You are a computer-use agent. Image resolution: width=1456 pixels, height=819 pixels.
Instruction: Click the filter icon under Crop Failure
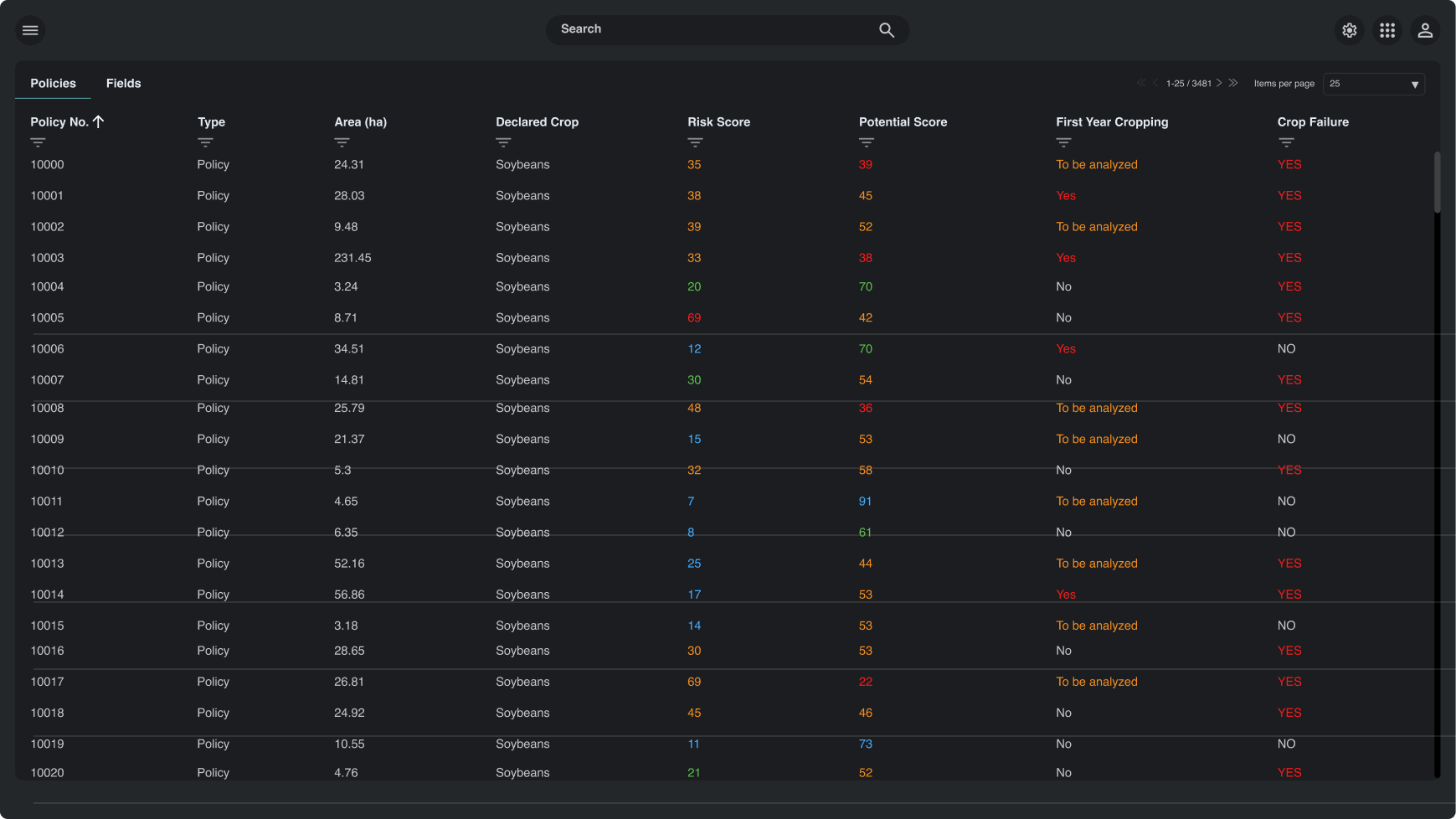click(x=1286, y=142)
